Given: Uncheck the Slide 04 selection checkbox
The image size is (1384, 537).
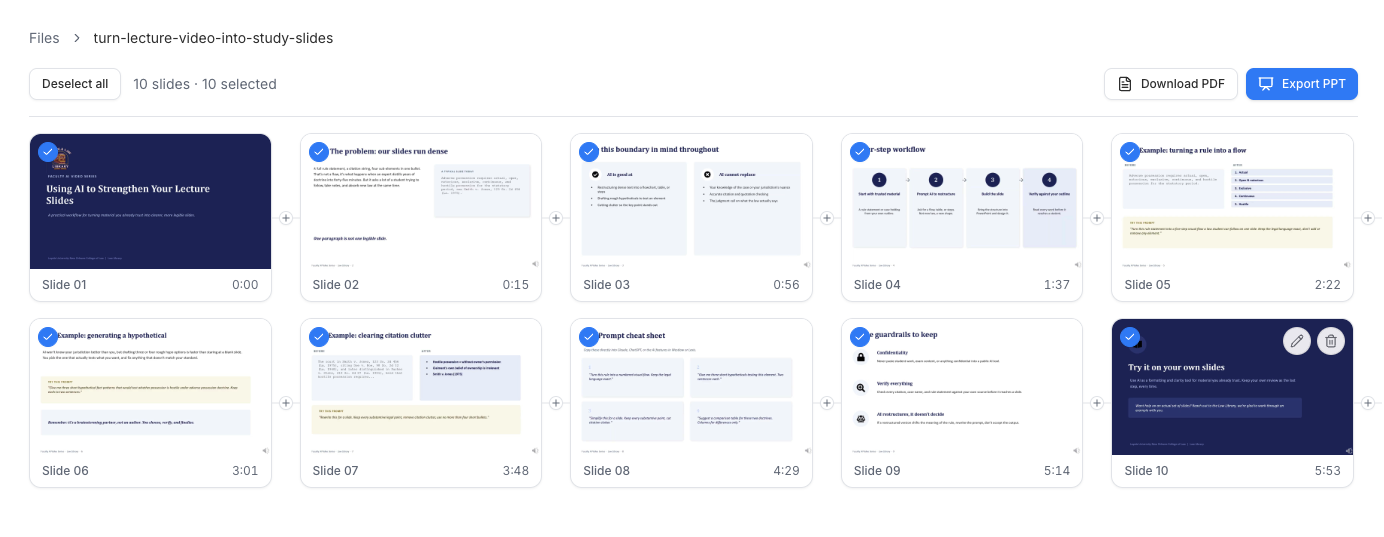Looking at the screenshot, I should tap(860, 151).
